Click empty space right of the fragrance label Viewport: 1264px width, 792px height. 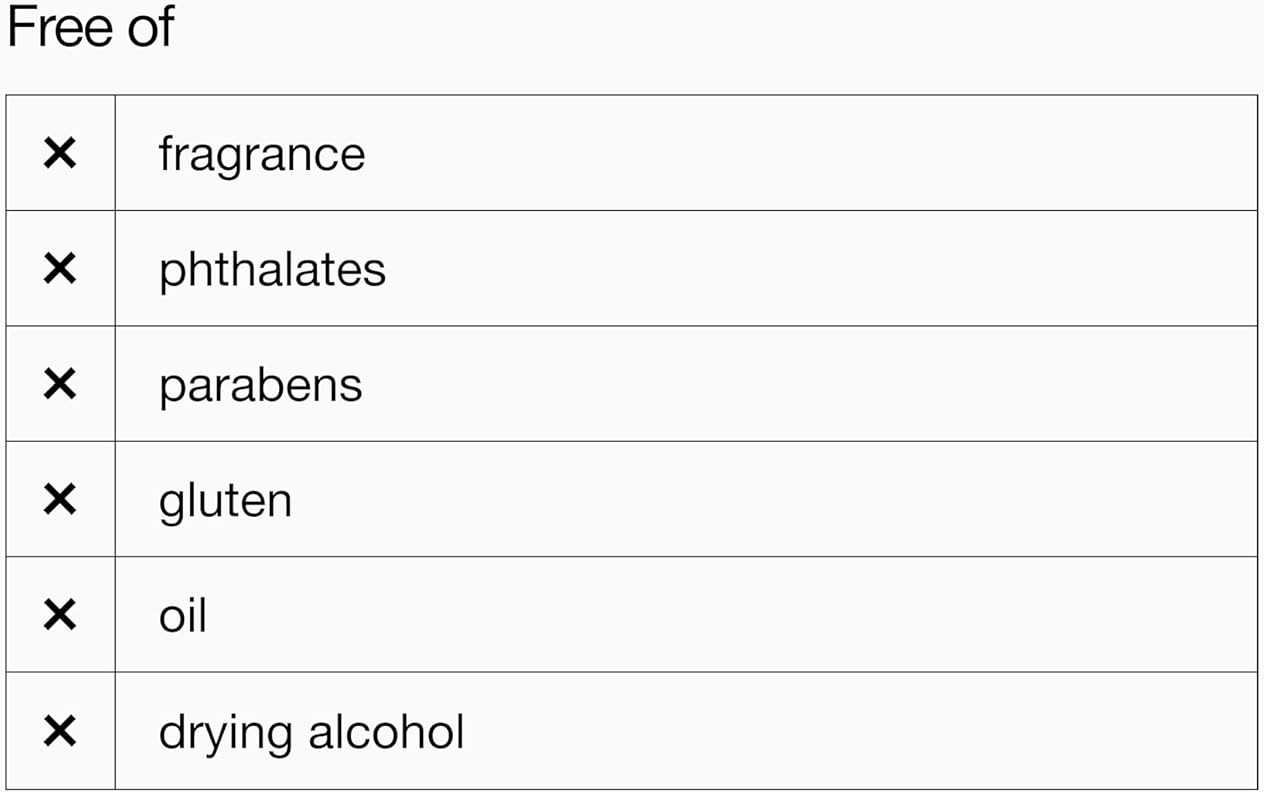pos(800,153)
